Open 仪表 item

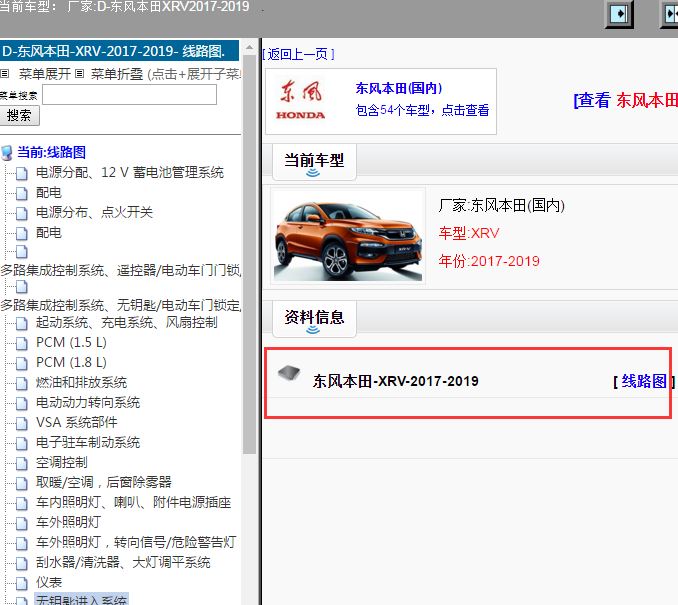(x=49, y=583)
